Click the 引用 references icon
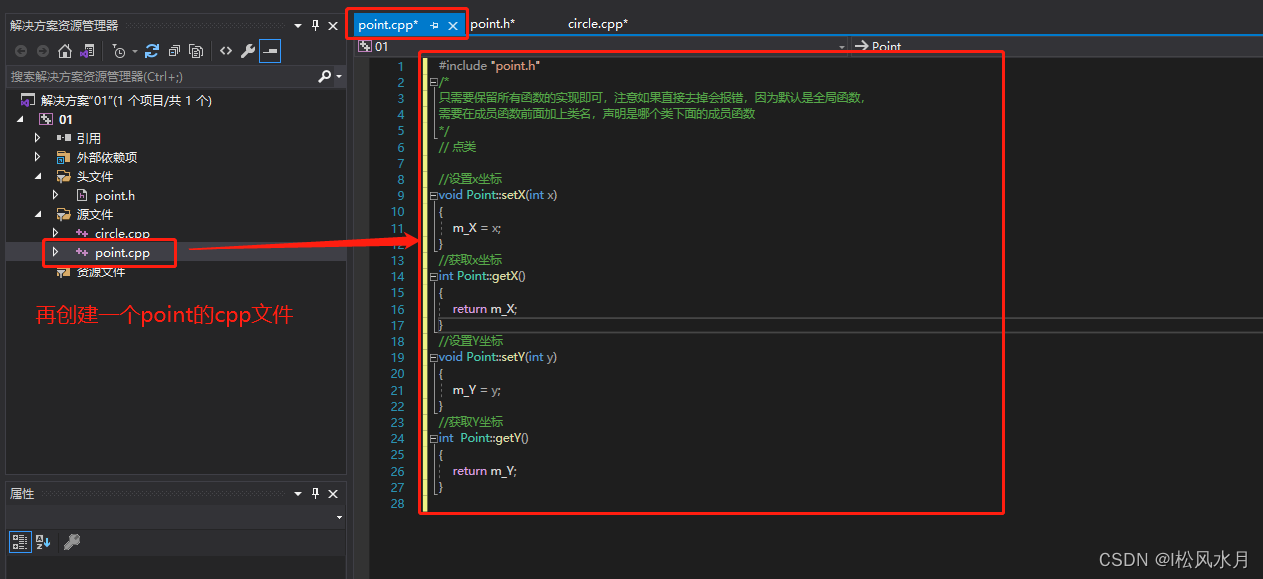Image resolution: width=1263 pixels, height=579 pixels. pyautogui.click(x=64, y=138)
